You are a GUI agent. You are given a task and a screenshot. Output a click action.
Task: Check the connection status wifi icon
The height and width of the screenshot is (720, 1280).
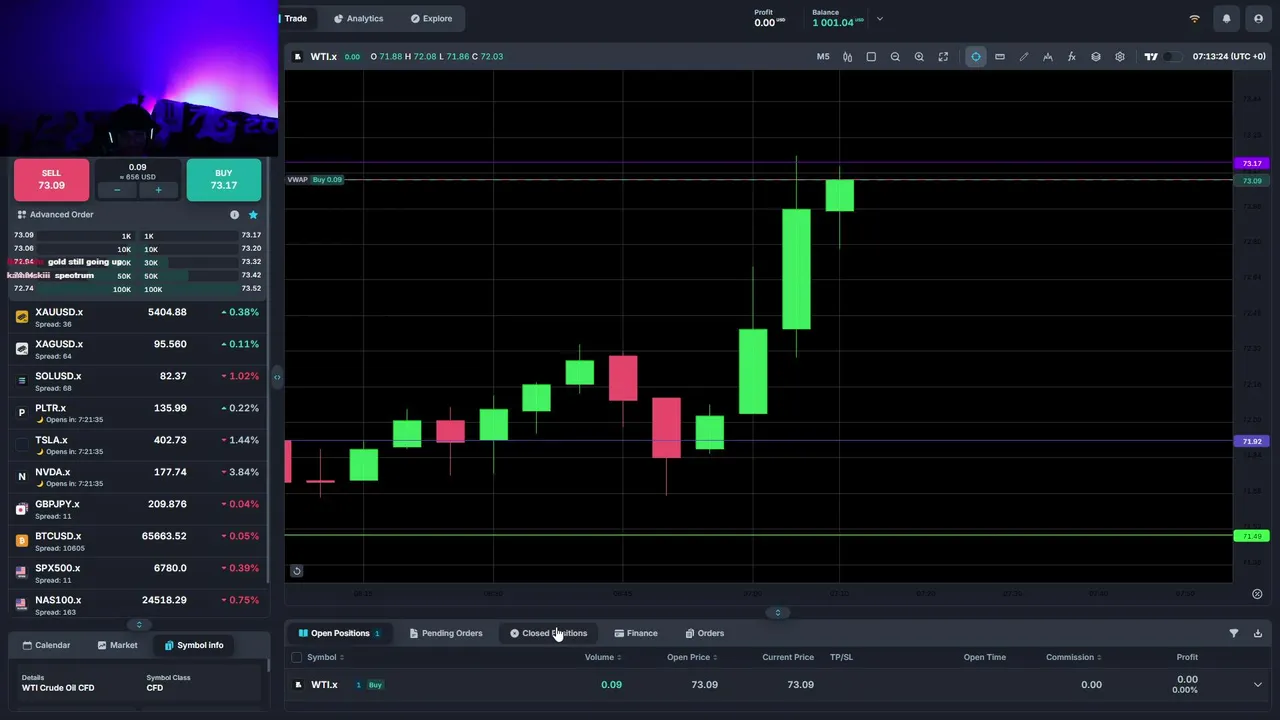pyautogui.click(x=1194, y=19)
